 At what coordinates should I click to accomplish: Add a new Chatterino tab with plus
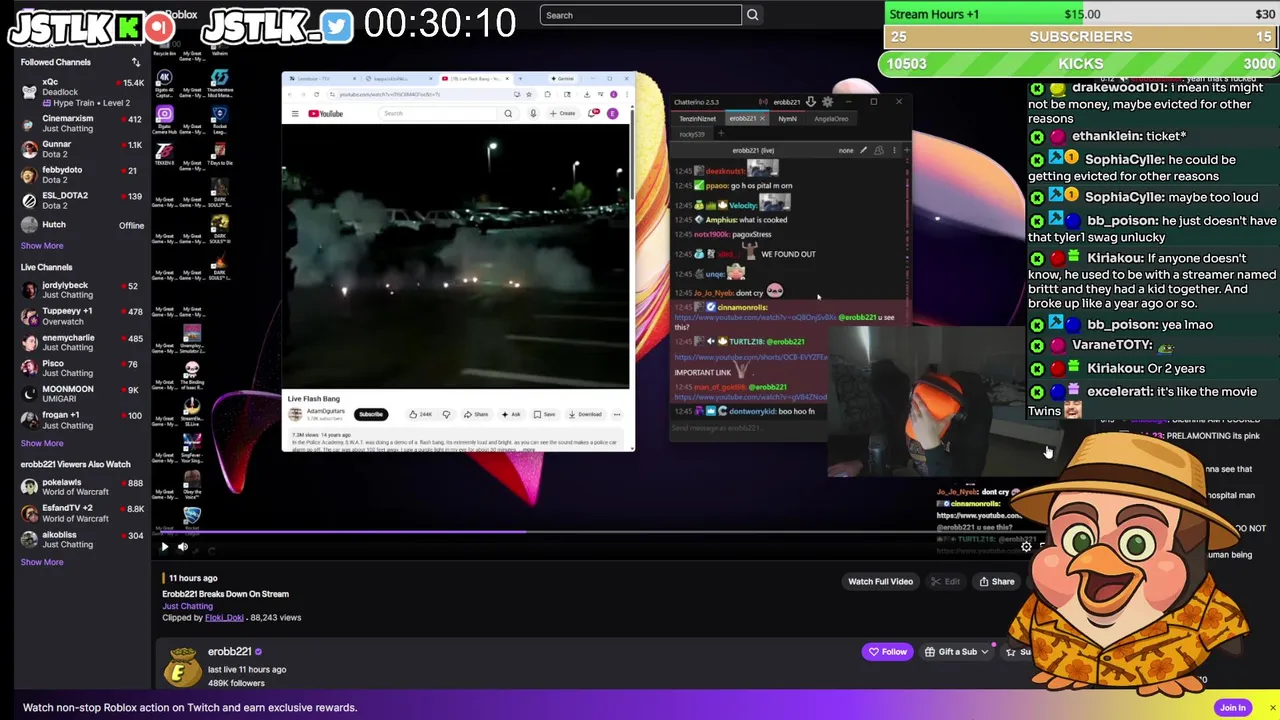coord(720,134)
